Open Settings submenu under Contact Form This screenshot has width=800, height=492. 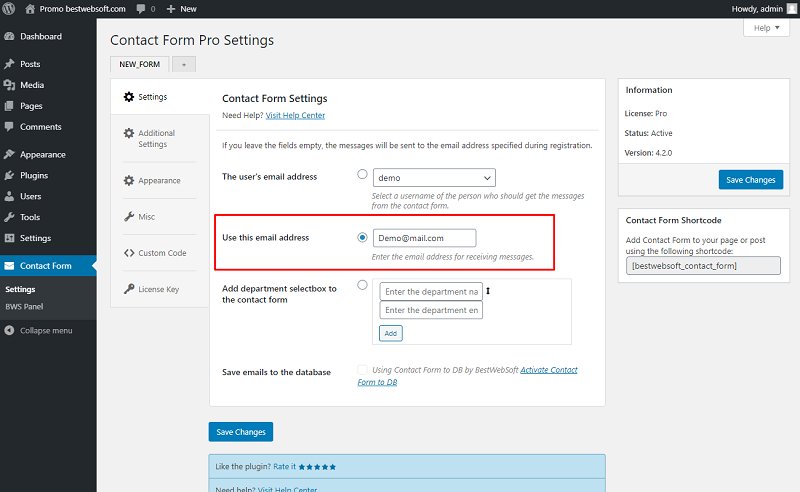pyautogui.click(x=20, y=289)
